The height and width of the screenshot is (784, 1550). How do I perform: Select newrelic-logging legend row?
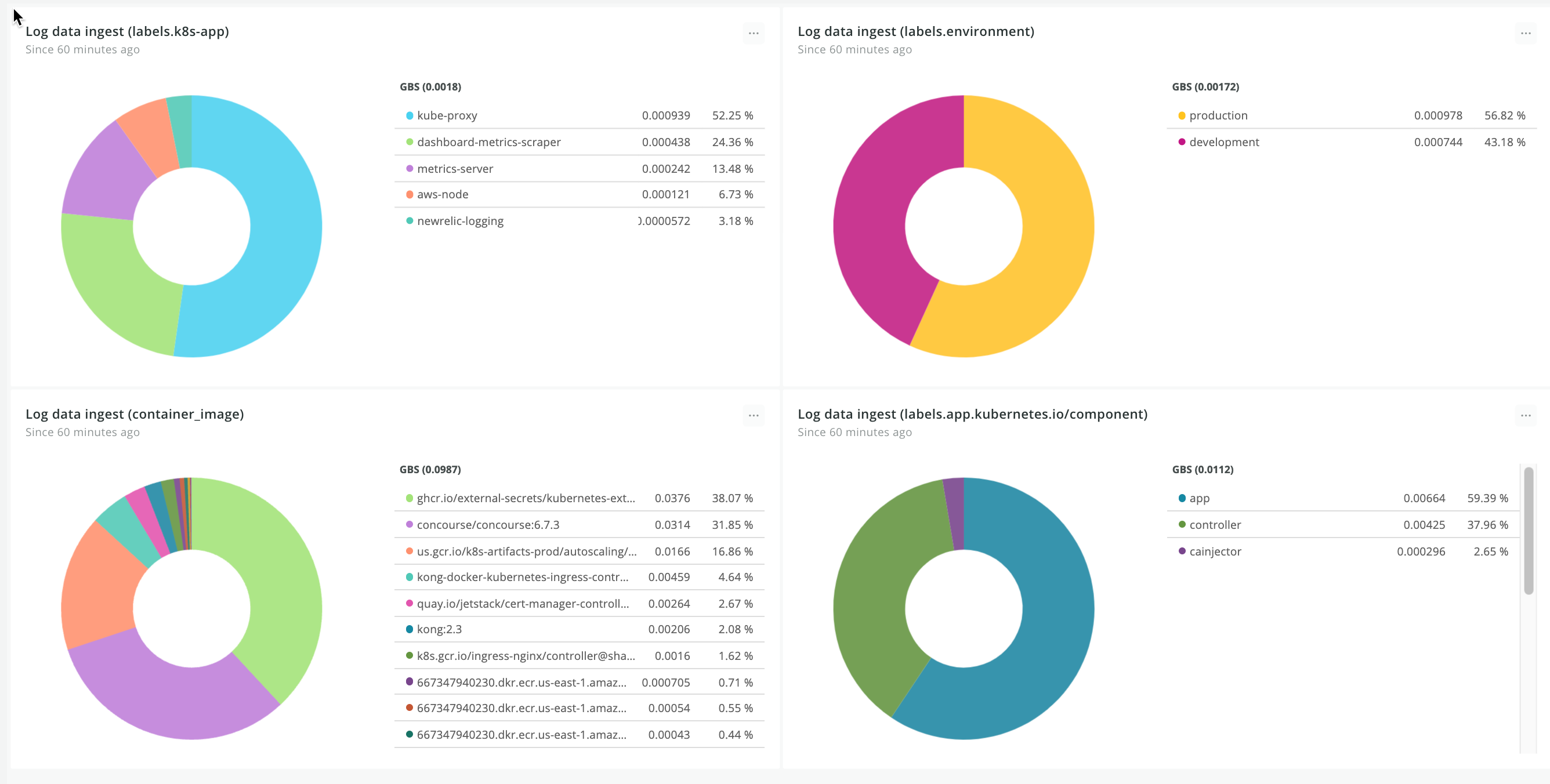461,221
